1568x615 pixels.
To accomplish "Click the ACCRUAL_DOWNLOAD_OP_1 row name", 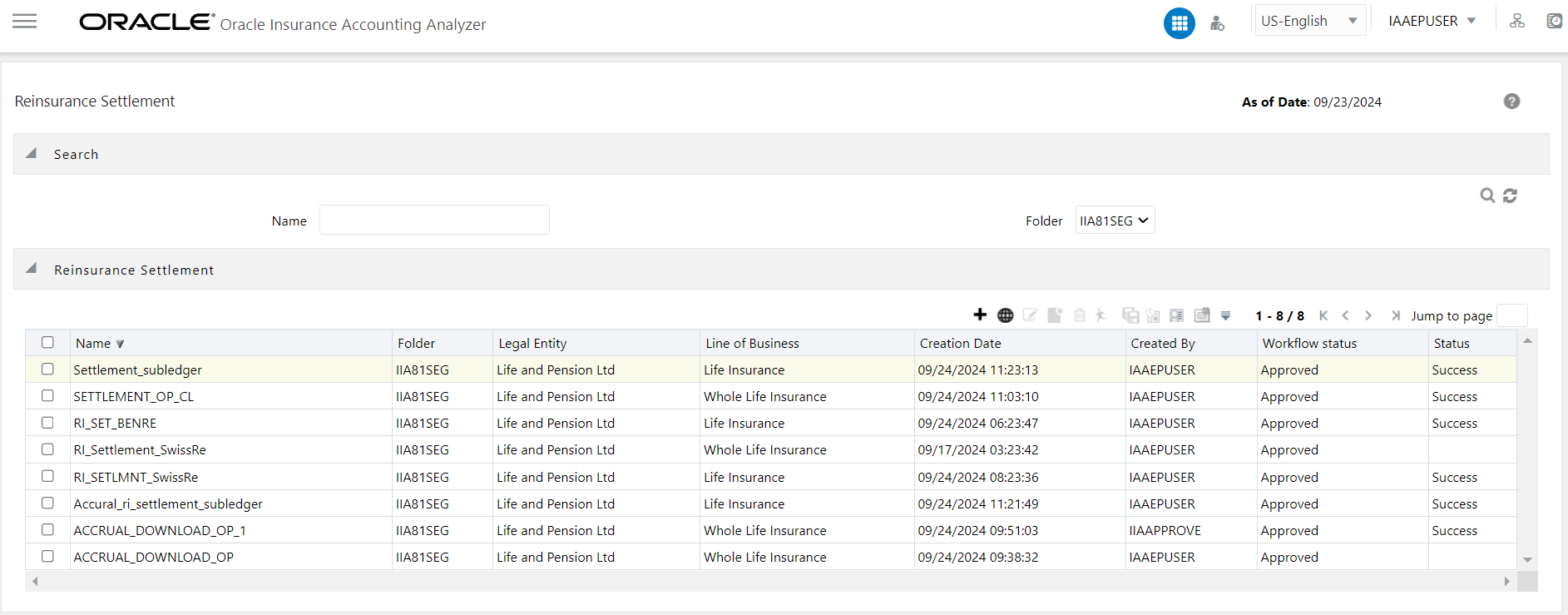I will click(160, 530).
